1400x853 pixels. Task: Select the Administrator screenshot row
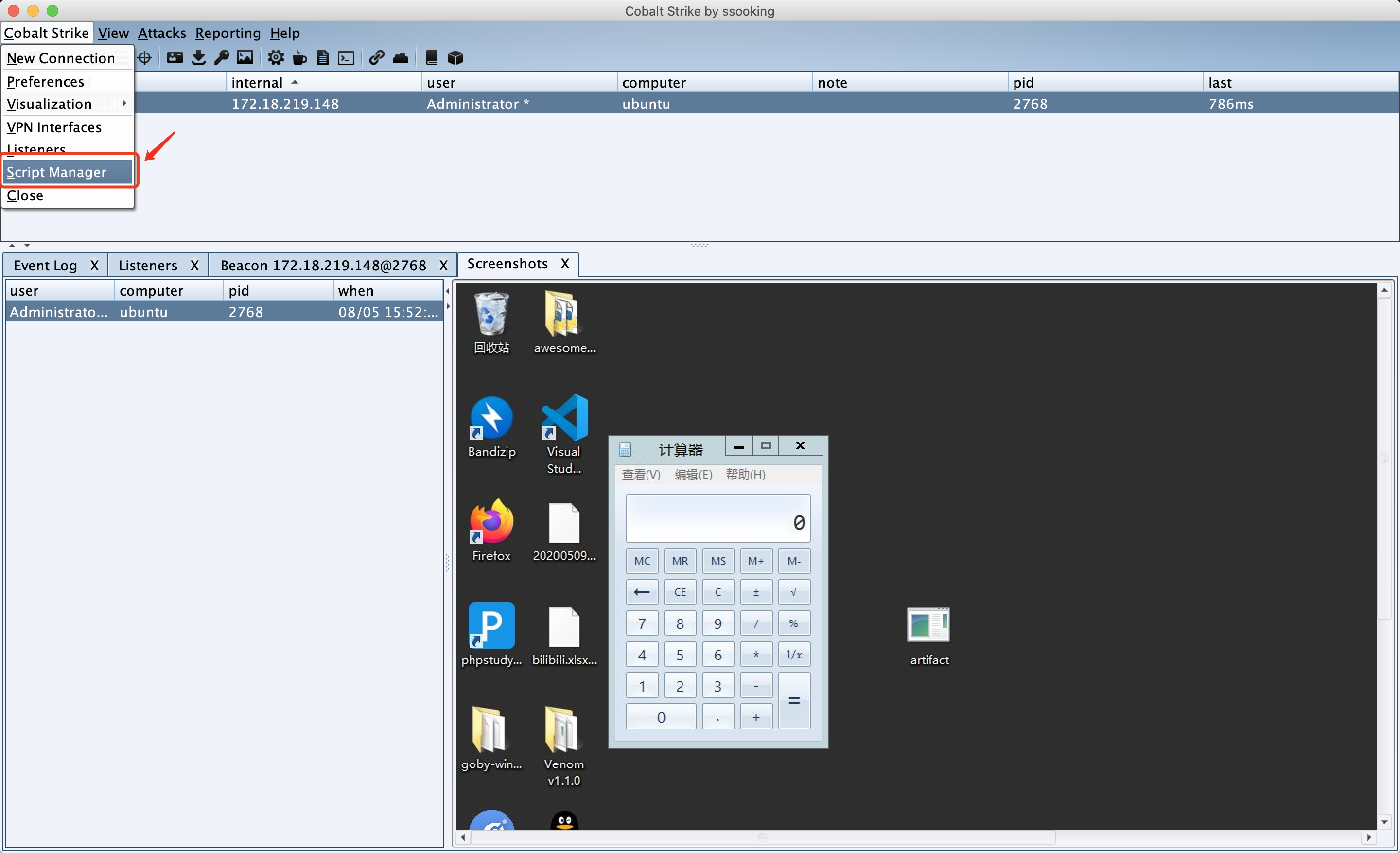pos(224,312)
